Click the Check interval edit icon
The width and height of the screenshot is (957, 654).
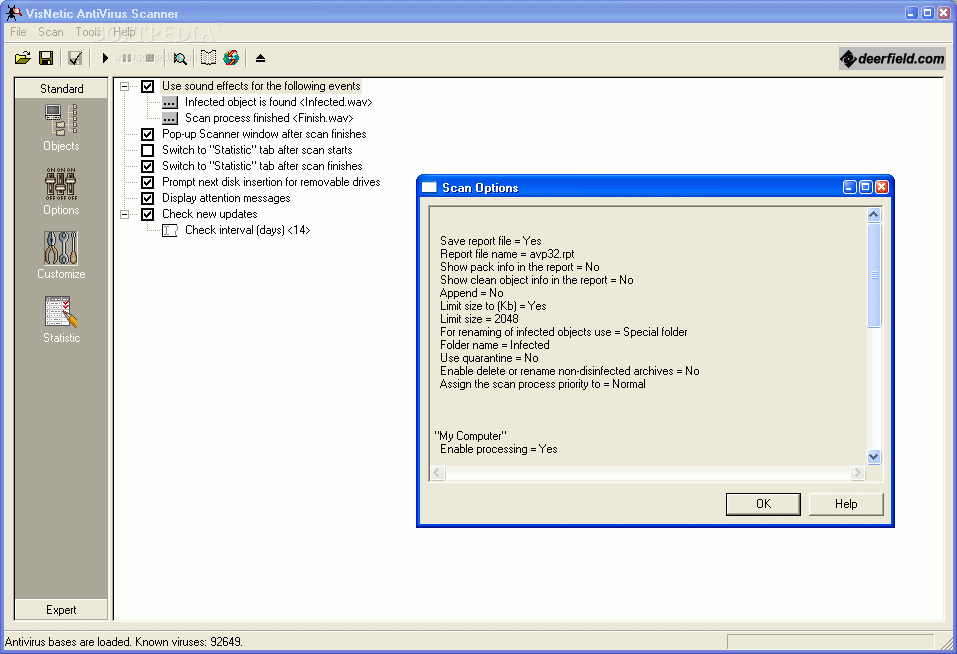(x=170, y=230)
